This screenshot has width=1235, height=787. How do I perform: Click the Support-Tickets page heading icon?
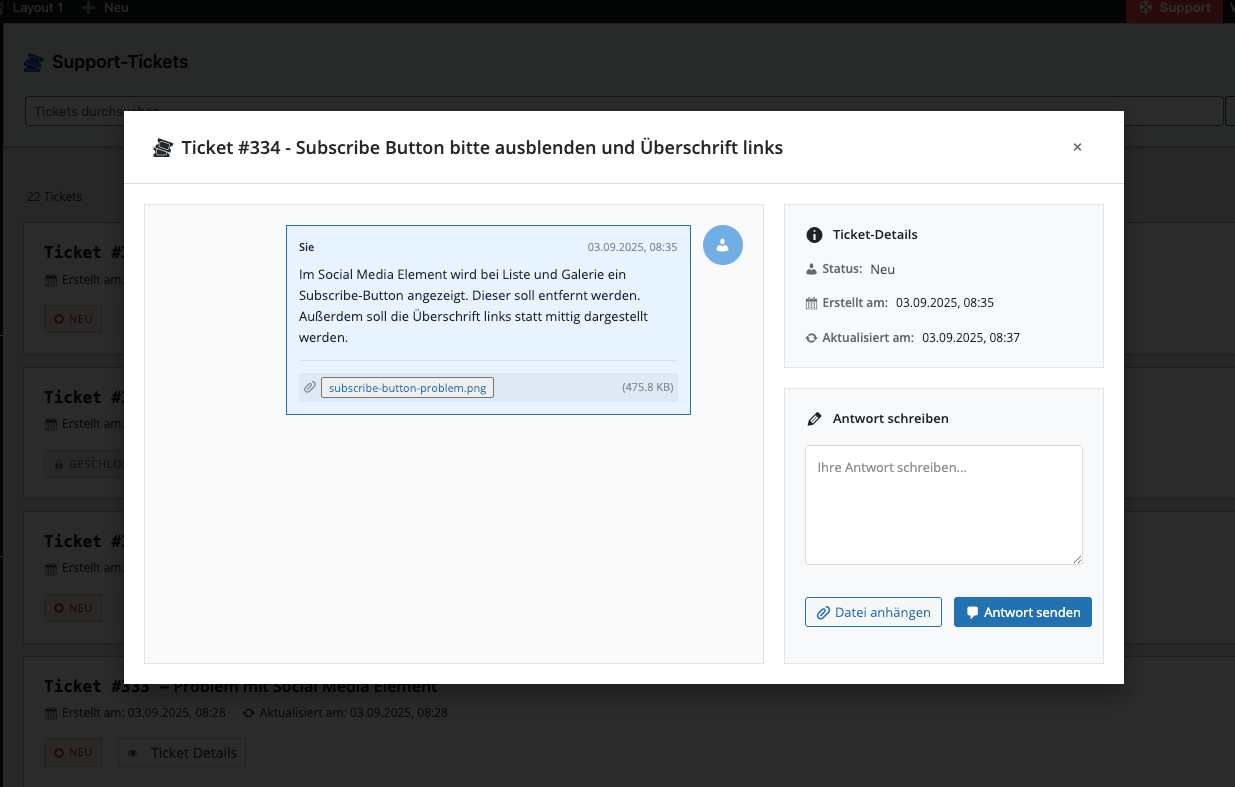click(x=34, y=62)
